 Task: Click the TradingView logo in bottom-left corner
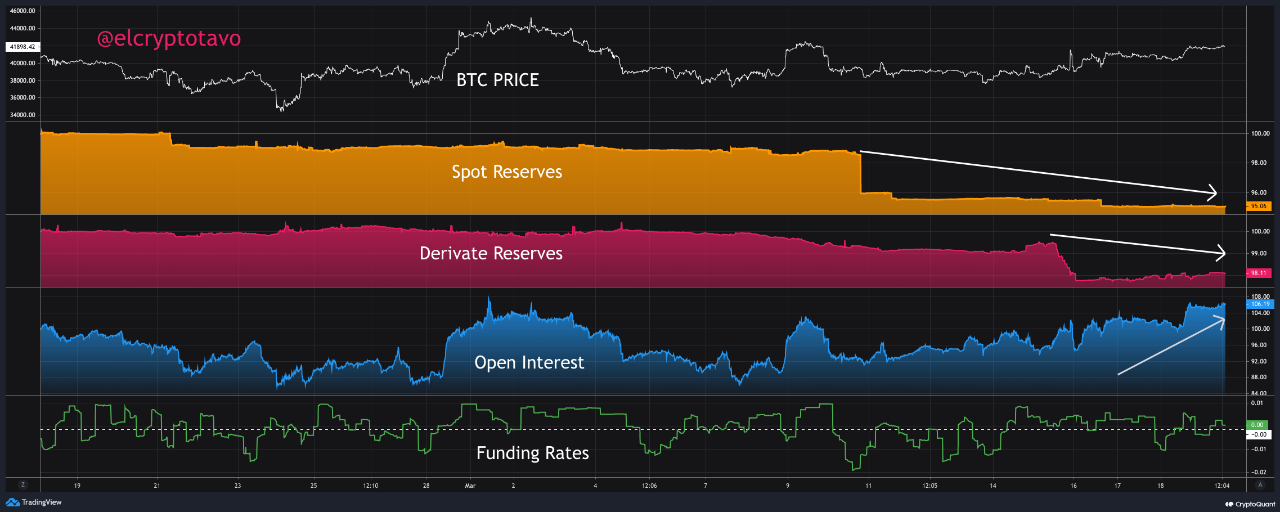[x=33, y=503]
